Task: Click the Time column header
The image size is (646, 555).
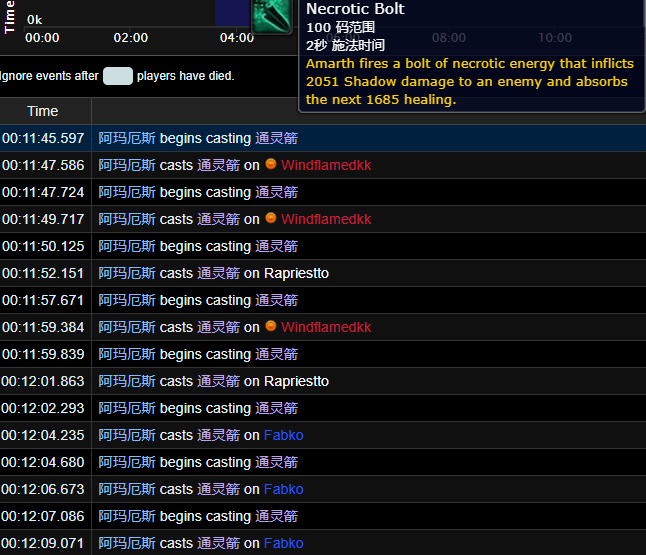Action: pyautogui.click(x=45, y=111)
